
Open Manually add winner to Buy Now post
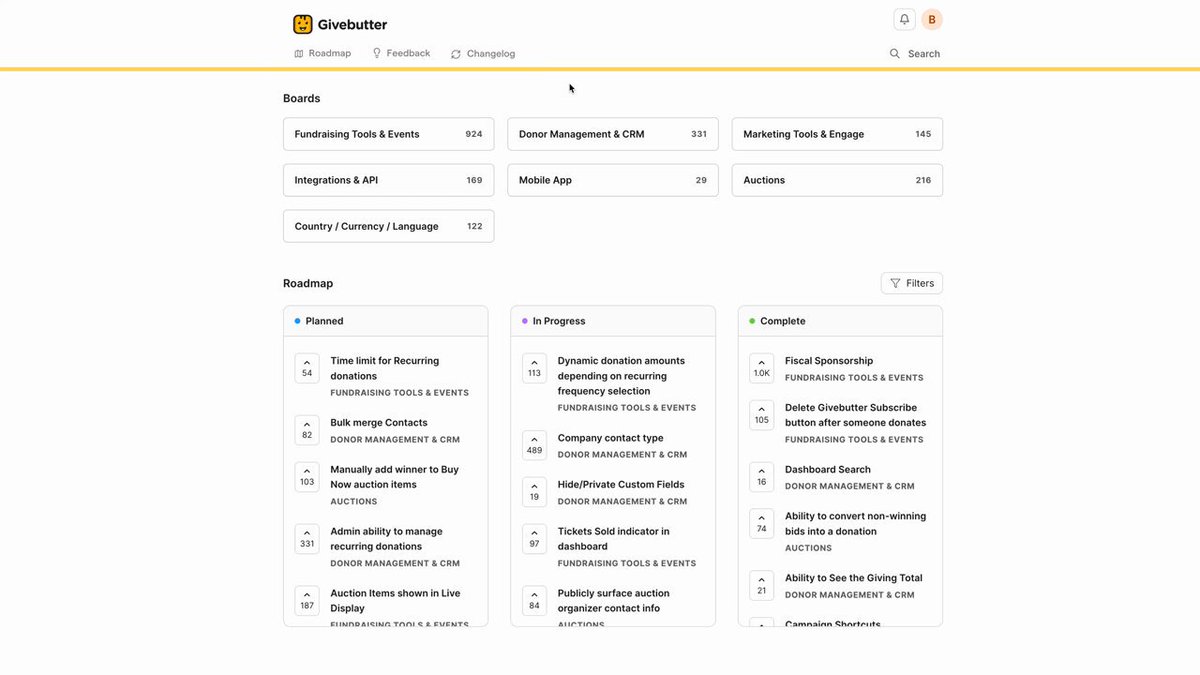click(394, 477)
